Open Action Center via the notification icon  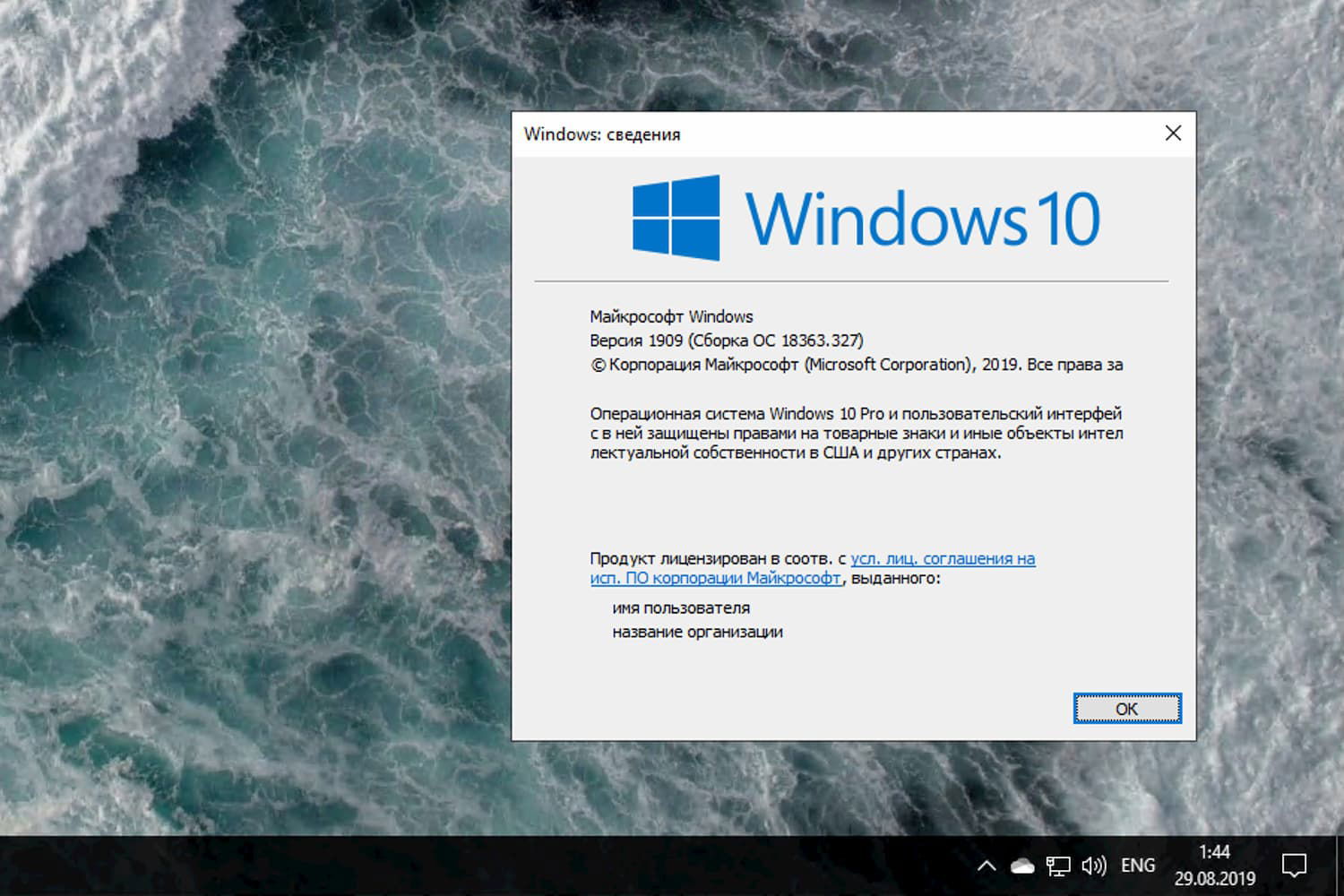1297,865
